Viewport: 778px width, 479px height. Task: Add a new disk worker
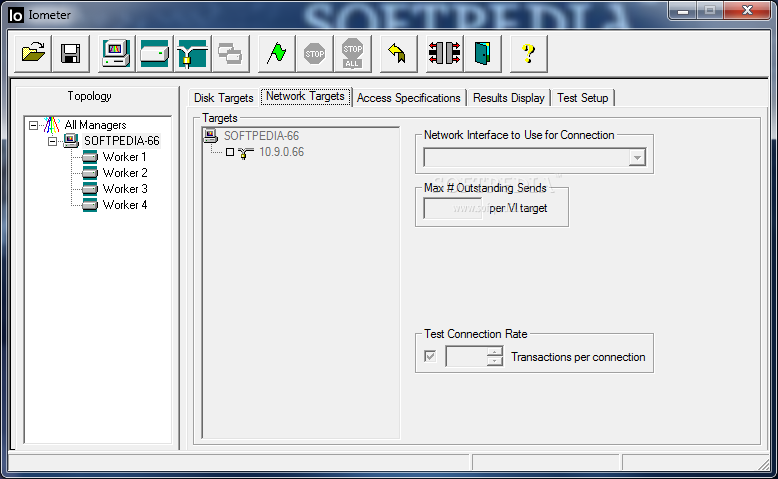pos(154,53)
